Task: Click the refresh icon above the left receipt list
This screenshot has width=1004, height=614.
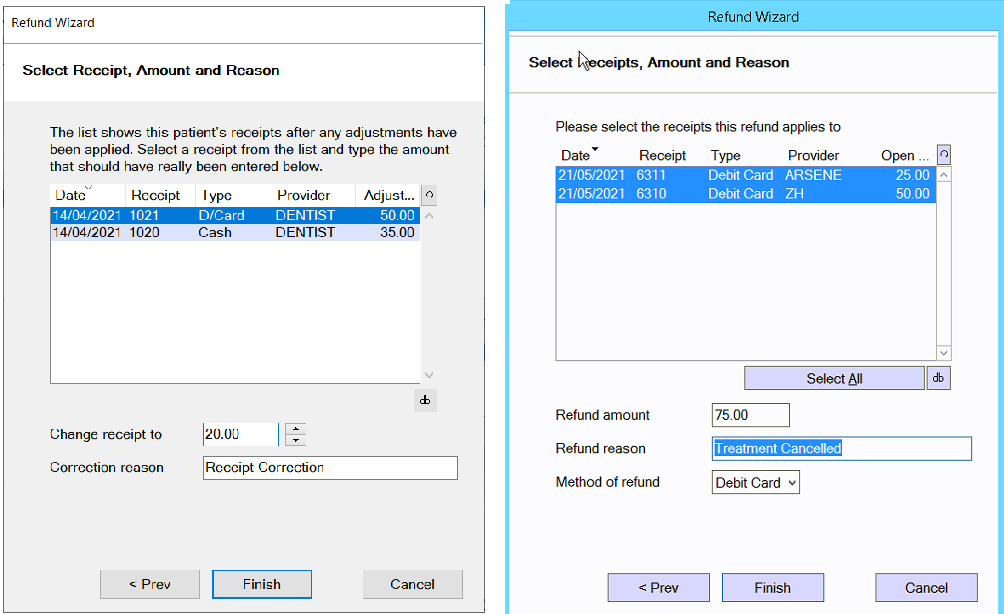Action: point(429,195)
